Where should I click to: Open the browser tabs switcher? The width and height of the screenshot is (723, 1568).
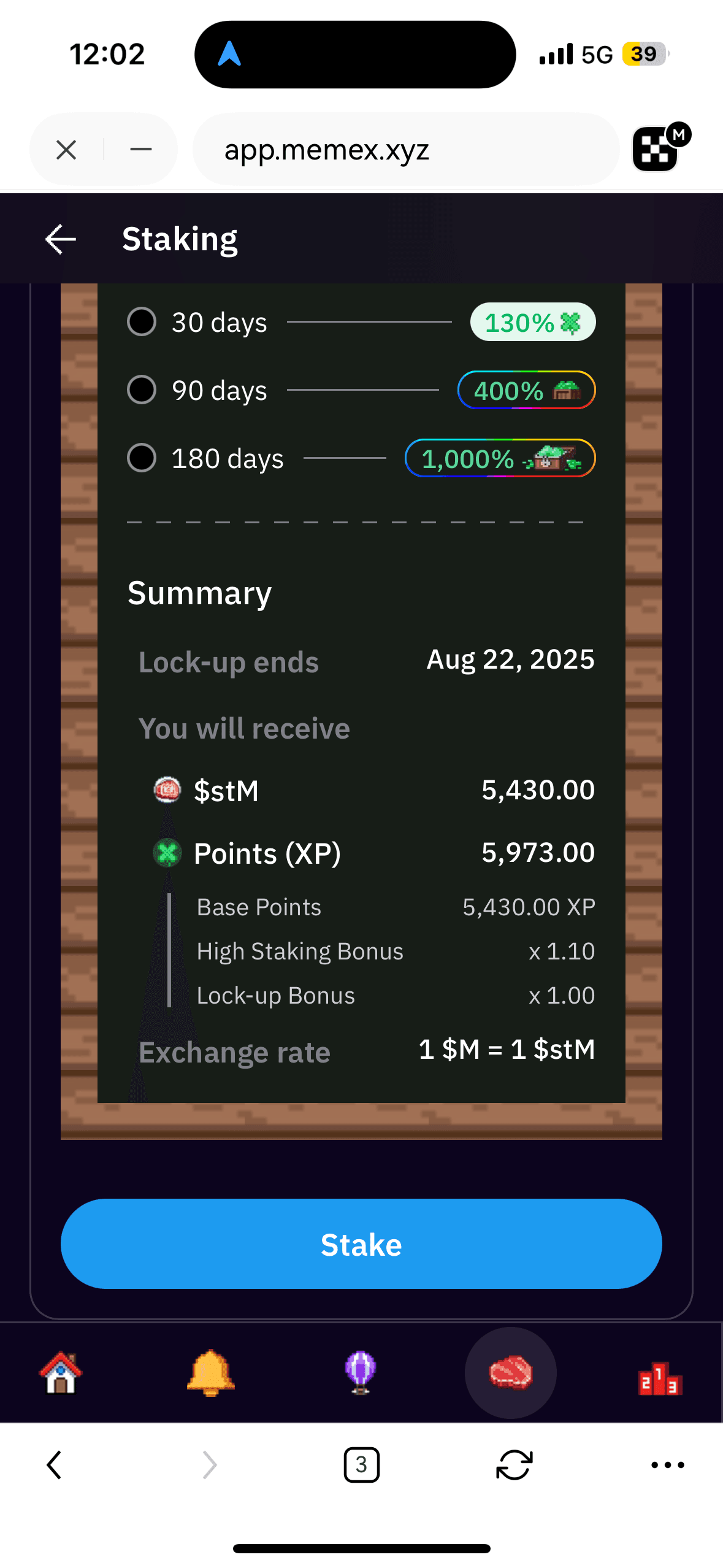(361, 1465)
